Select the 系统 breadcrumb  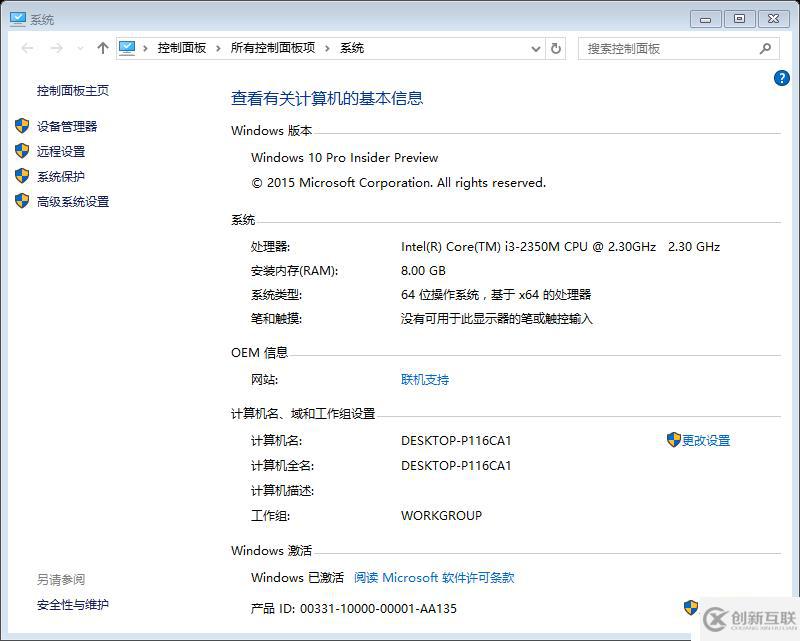(352, 48)
